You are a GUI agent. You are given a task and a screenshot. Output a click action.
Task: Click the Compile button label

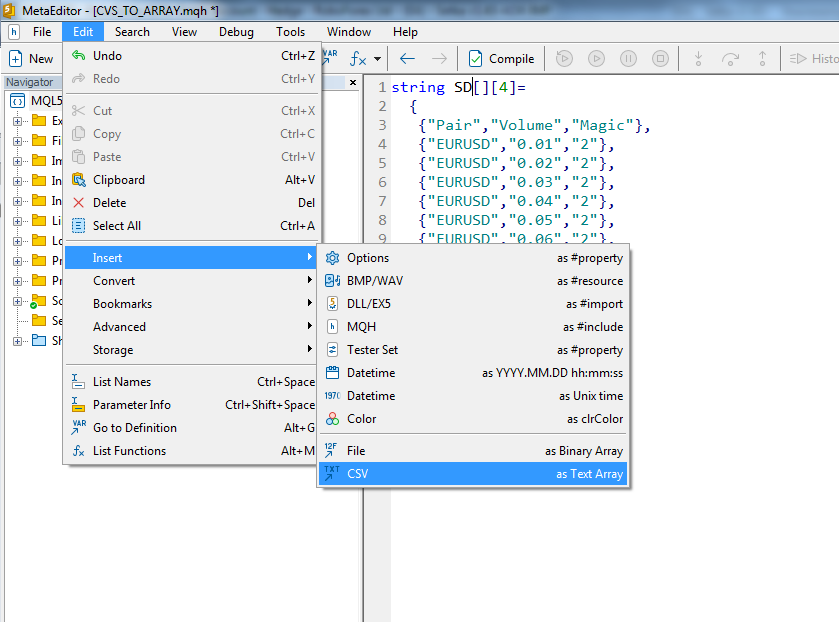[512, 59]
